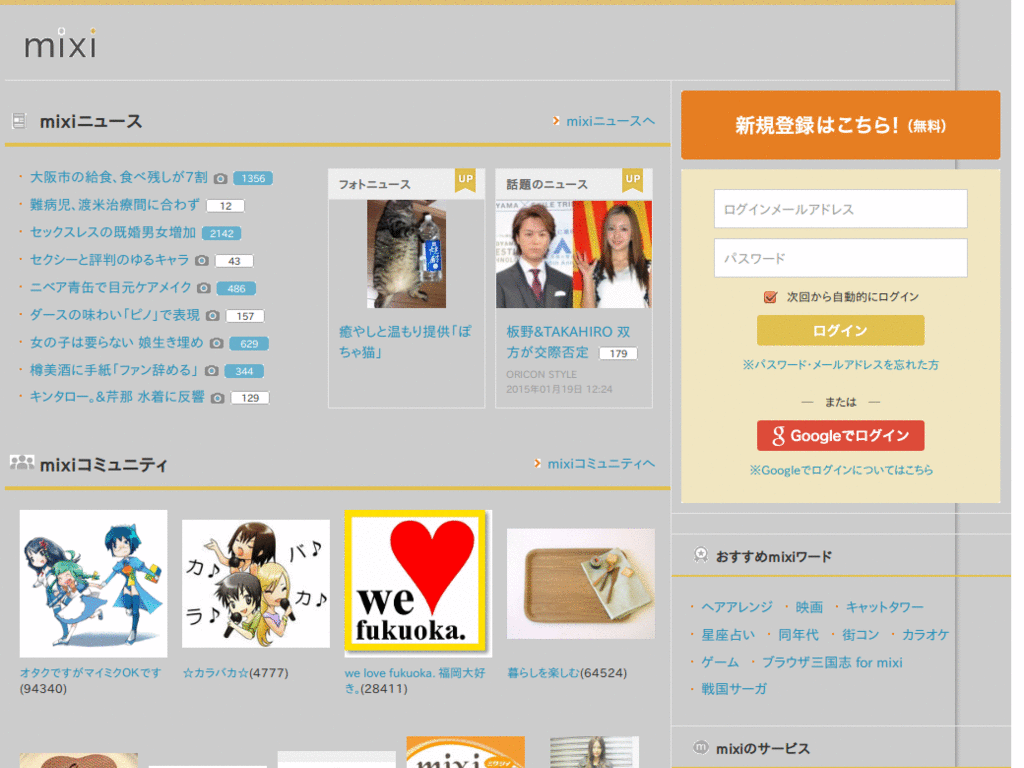Click the newspaper icon beside mixiニュース heading
The height and width of the screenshot is (768, 1024).
pos(19,121)
